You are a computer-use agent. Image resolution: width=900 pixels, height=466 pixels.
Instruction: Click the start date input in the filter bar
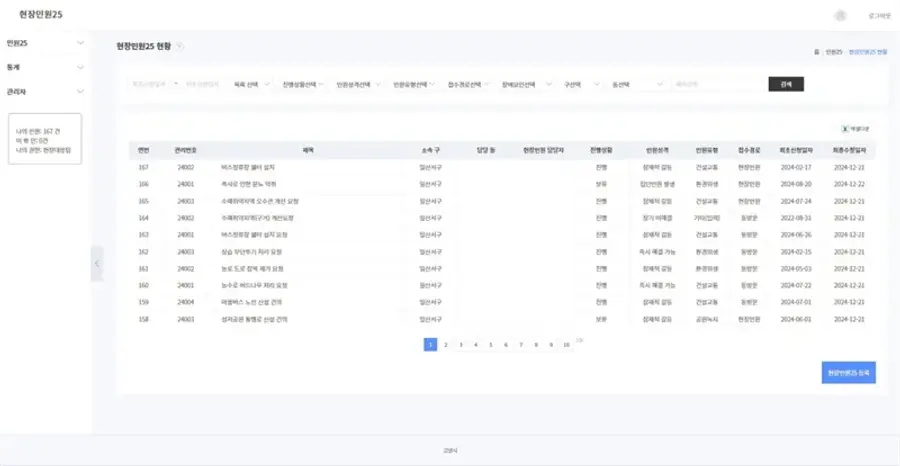click(149, 84)
